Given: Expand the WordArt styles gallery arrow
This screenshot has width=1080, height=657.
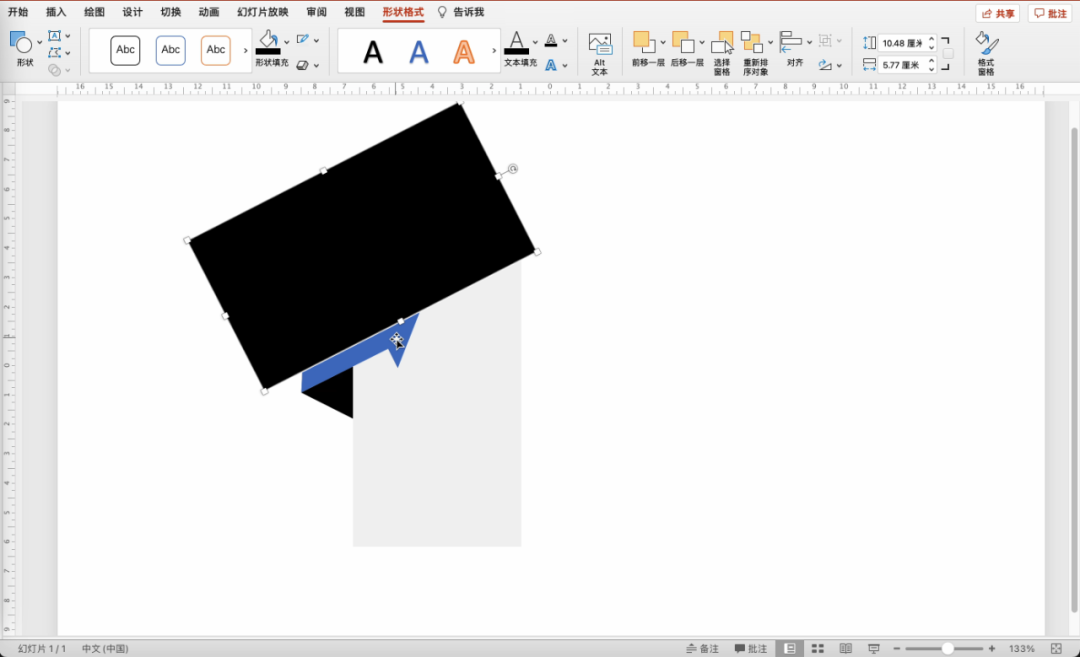Looking at the screenshot, I should tap(494, 51).
